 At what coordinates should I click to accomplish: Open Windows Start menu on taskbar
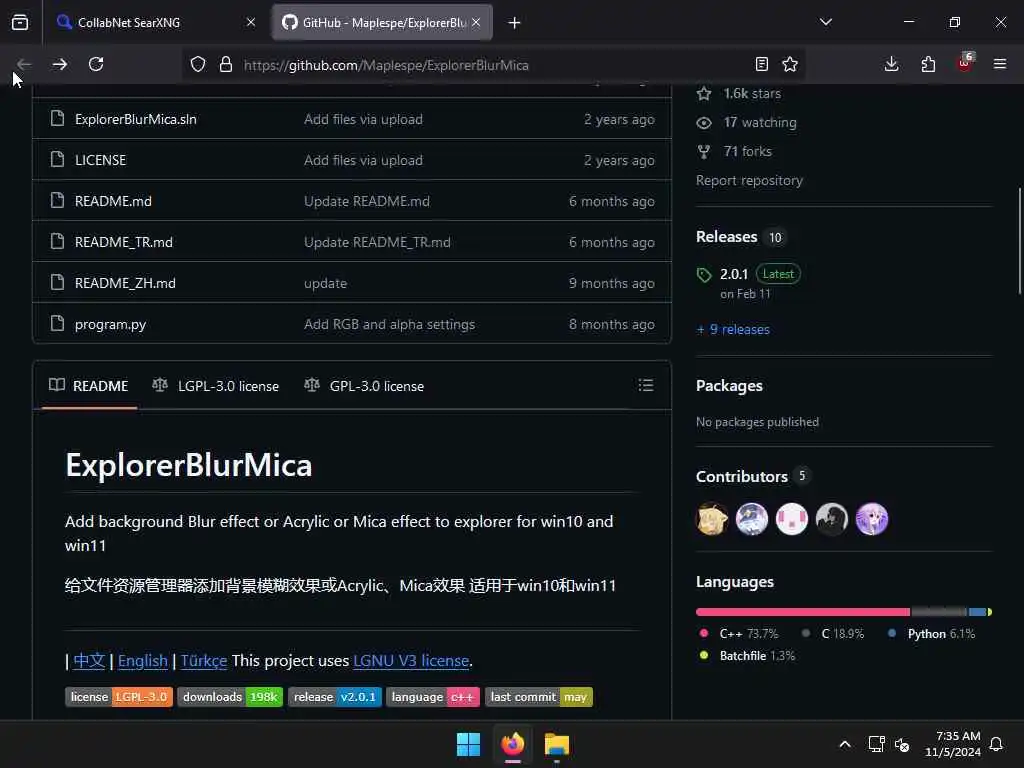click(468, 744)
